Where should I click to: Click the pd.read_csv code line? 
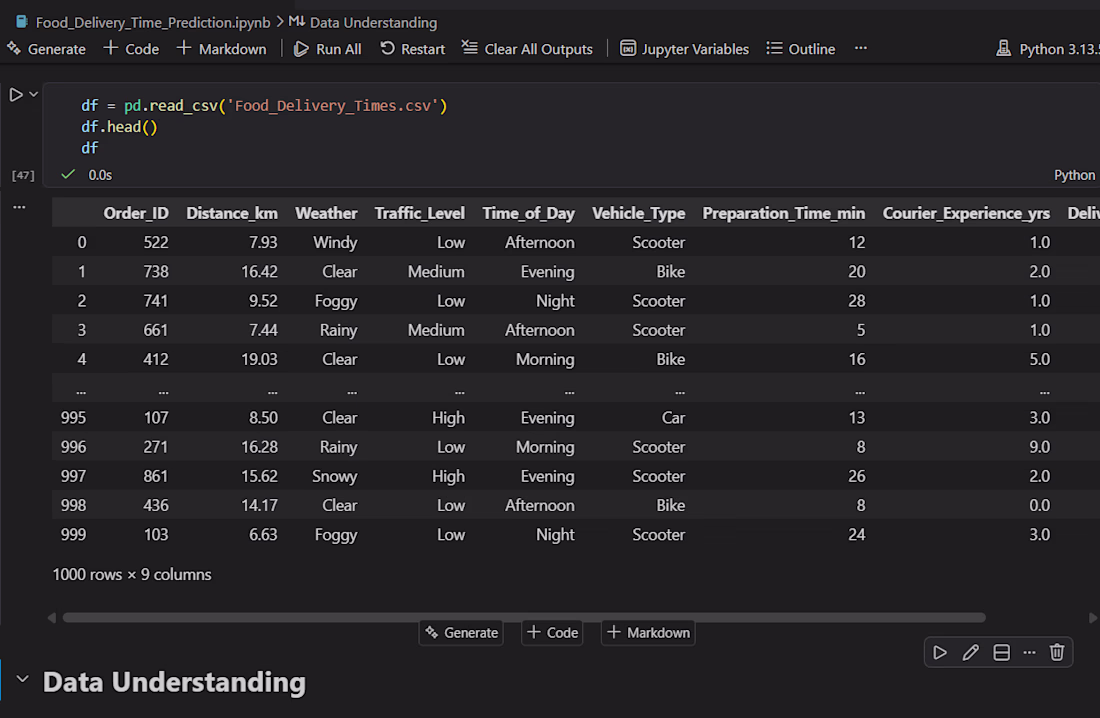(x=264, y=106)
